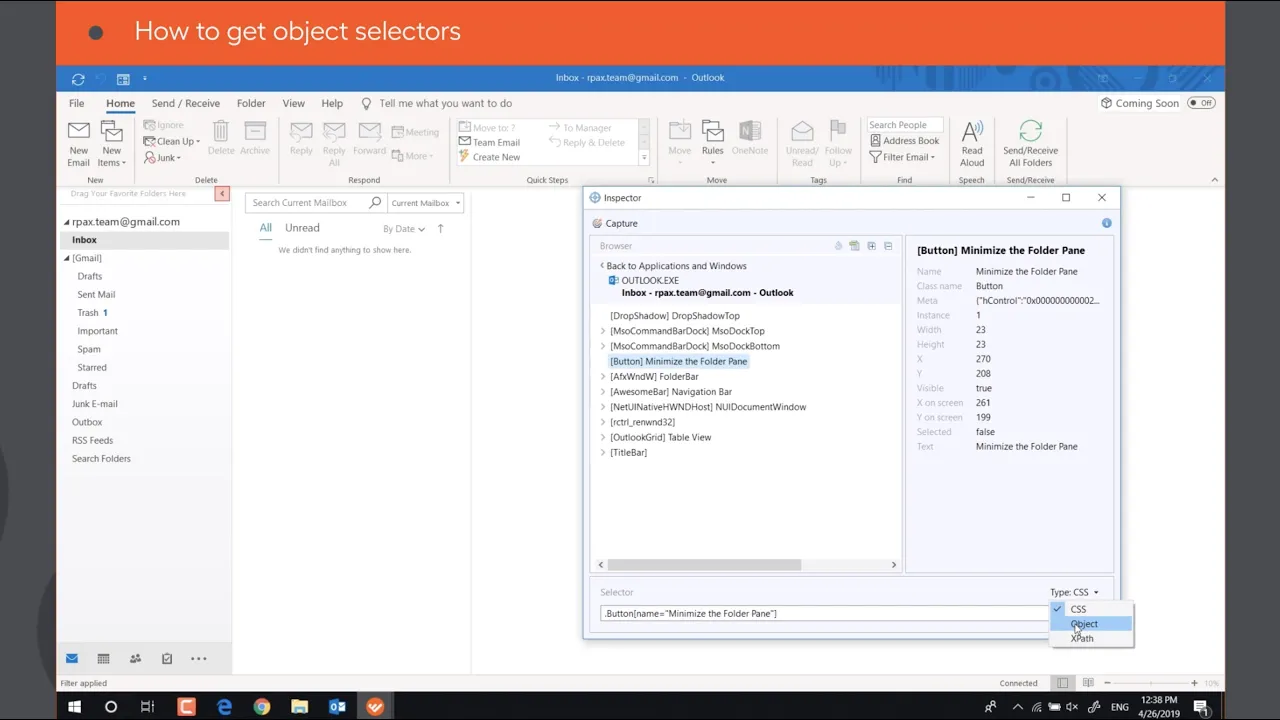This screenshot has width=1280, height=720.
Task: Open Windows Start menu
Action: click(74, 707)
